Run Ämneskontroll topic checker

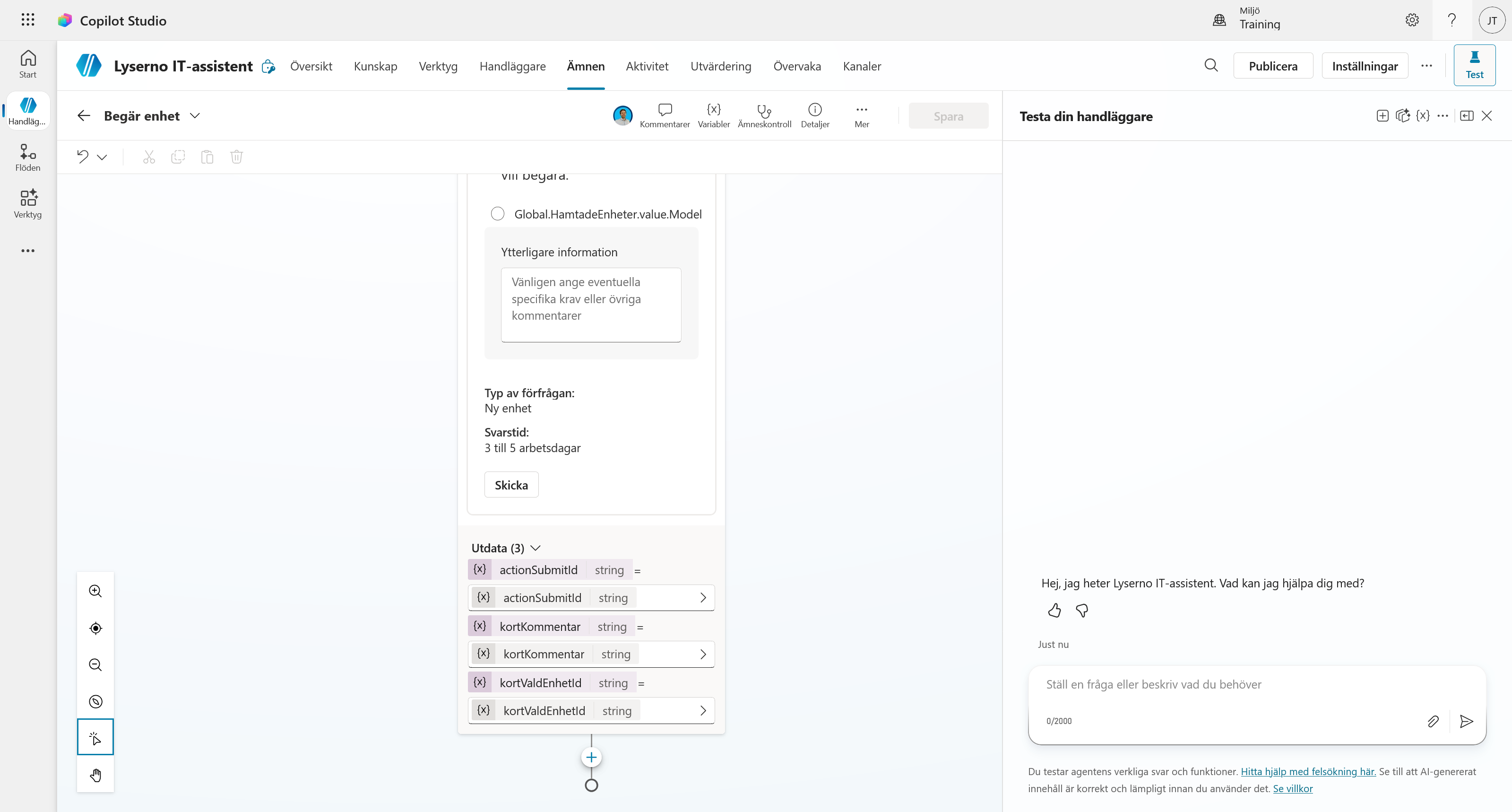pos(764,116)
